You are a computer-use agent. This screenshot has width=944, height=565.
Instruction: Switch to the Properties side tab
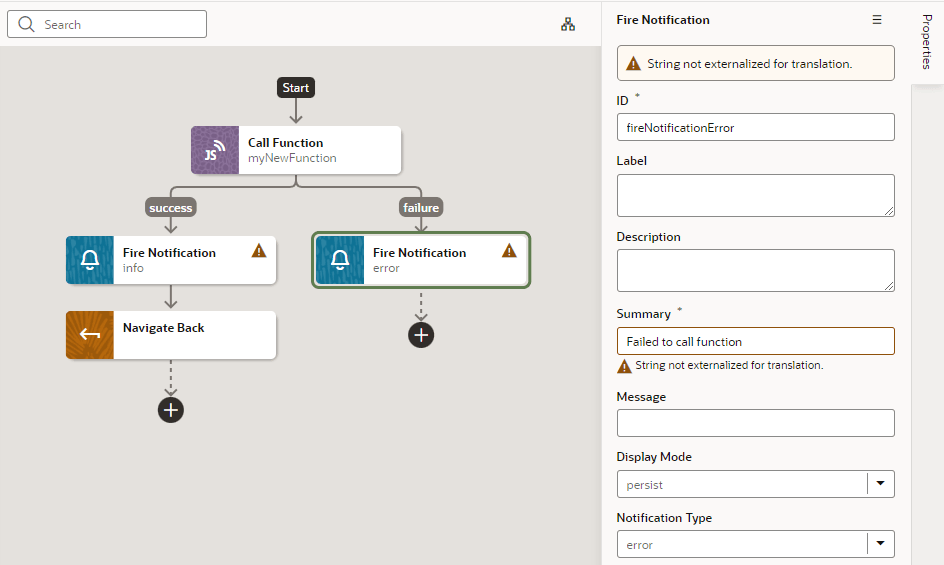point(927,42)
